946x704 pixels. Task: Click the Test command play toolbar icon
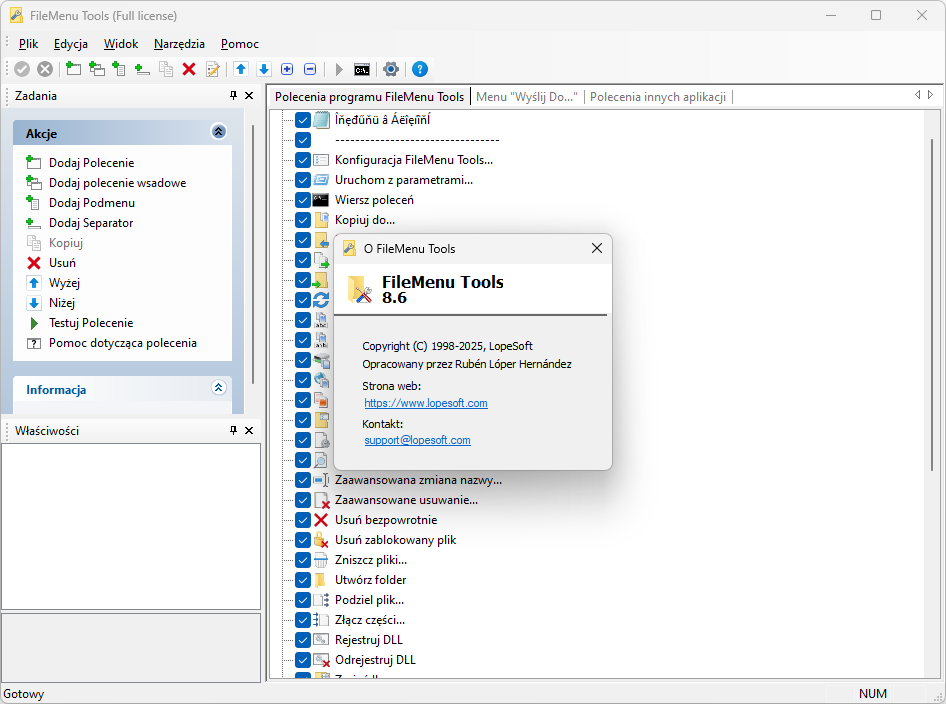coord(339,69)
